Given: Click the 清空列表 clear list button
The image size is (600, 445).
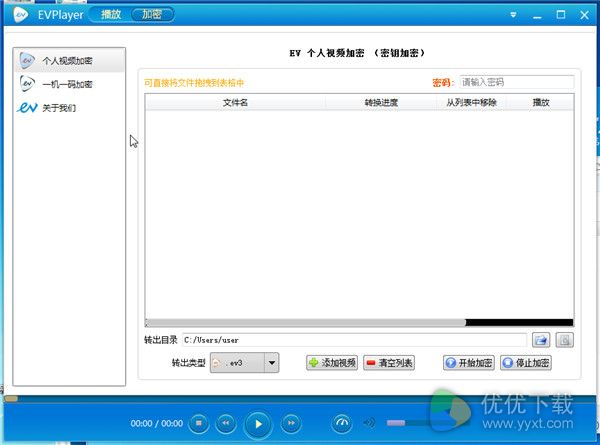Looking at the screenshot, I should coord(389,362).
